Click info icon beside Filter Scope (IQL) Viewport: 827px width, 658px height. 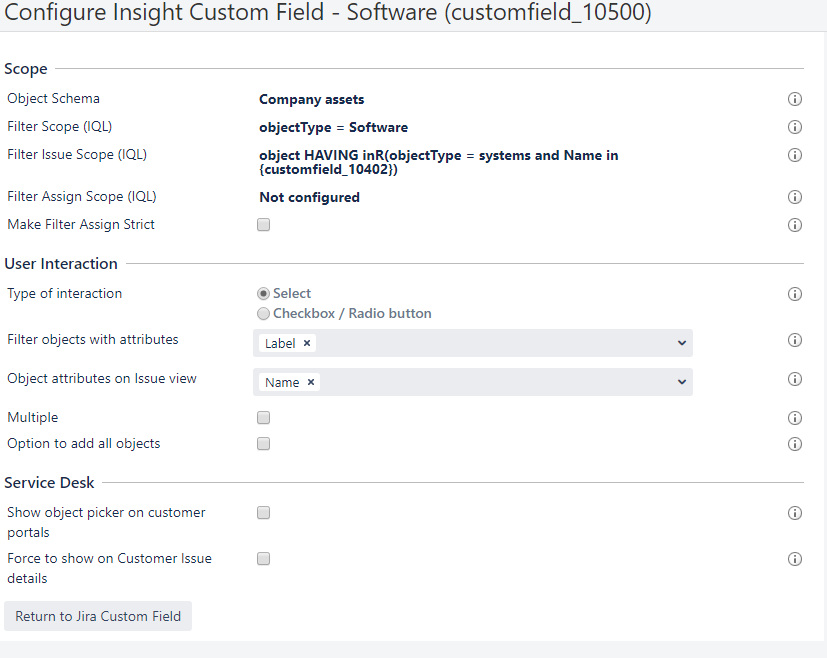(x=794, y=127)
